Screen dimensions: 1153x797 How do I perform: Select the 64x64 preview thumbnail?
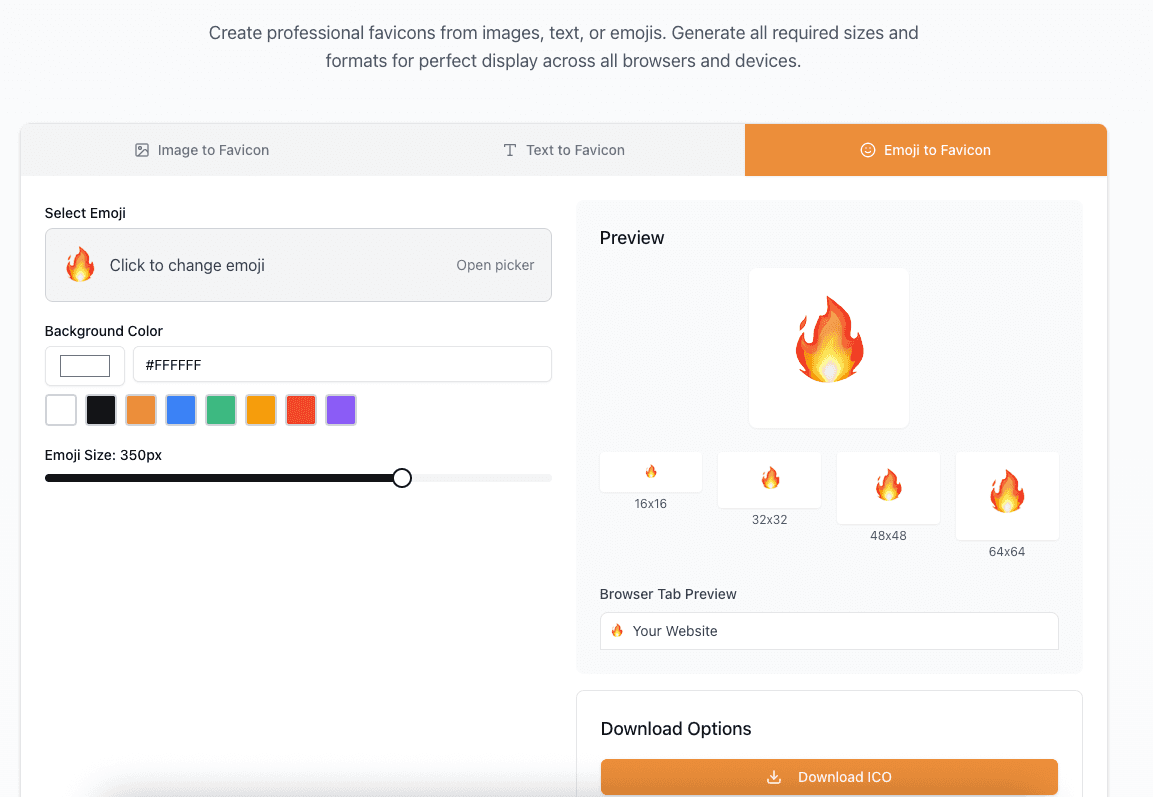point(1007,496)
